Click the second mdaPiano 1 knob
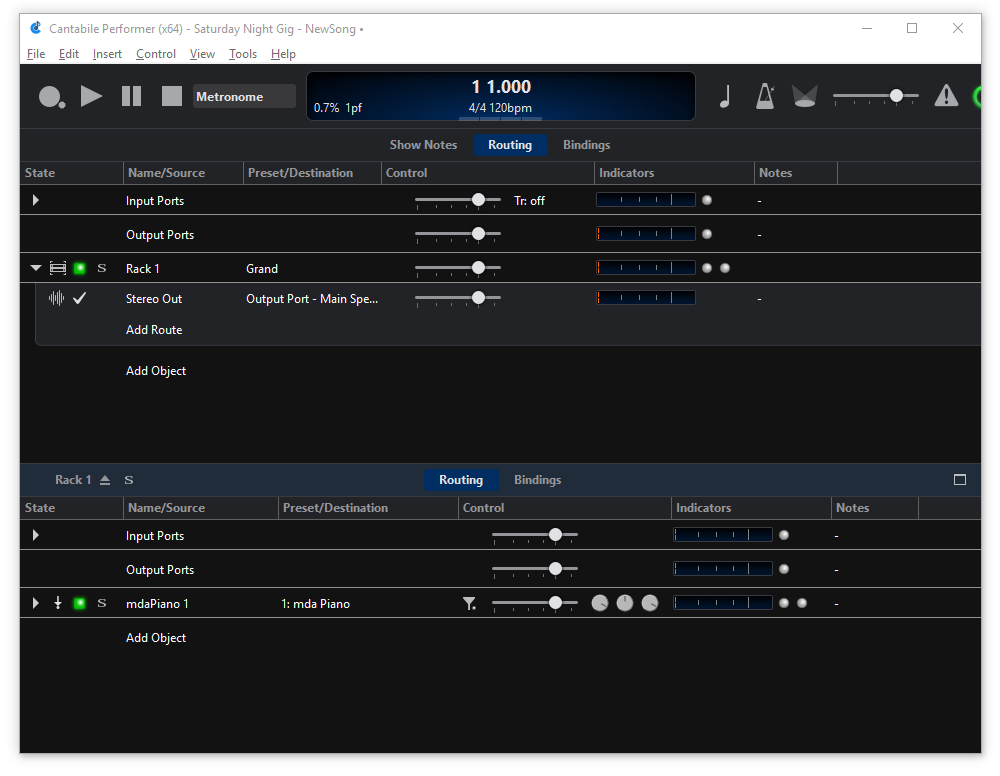 (x=625, y=603)
